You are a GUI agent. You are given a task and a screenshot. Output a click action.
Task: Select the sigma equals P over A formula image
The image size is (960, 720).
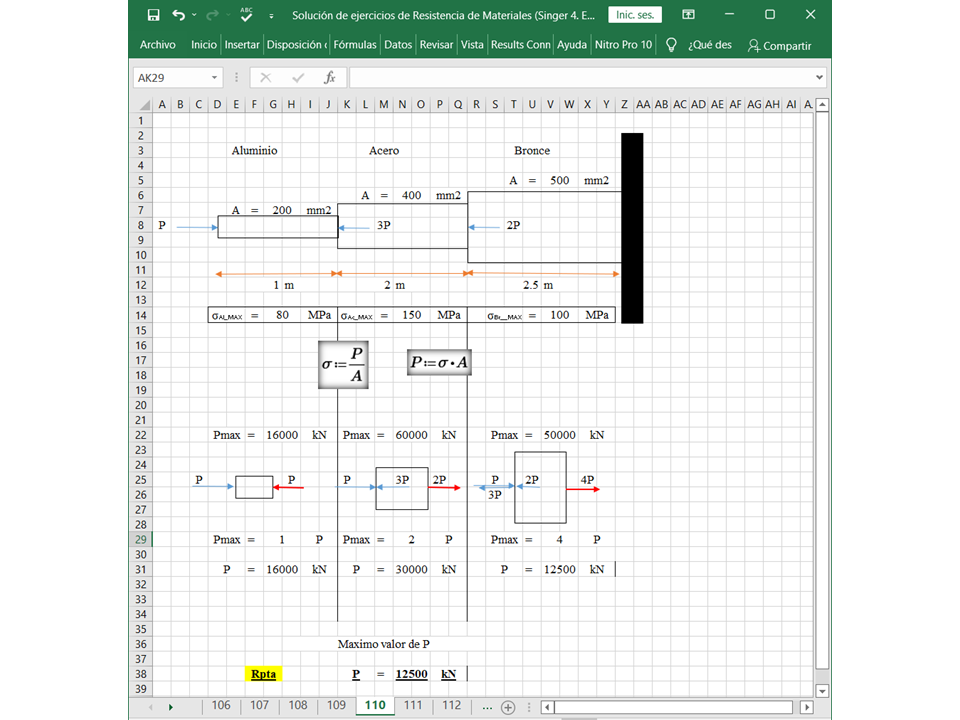pos(343,365)
